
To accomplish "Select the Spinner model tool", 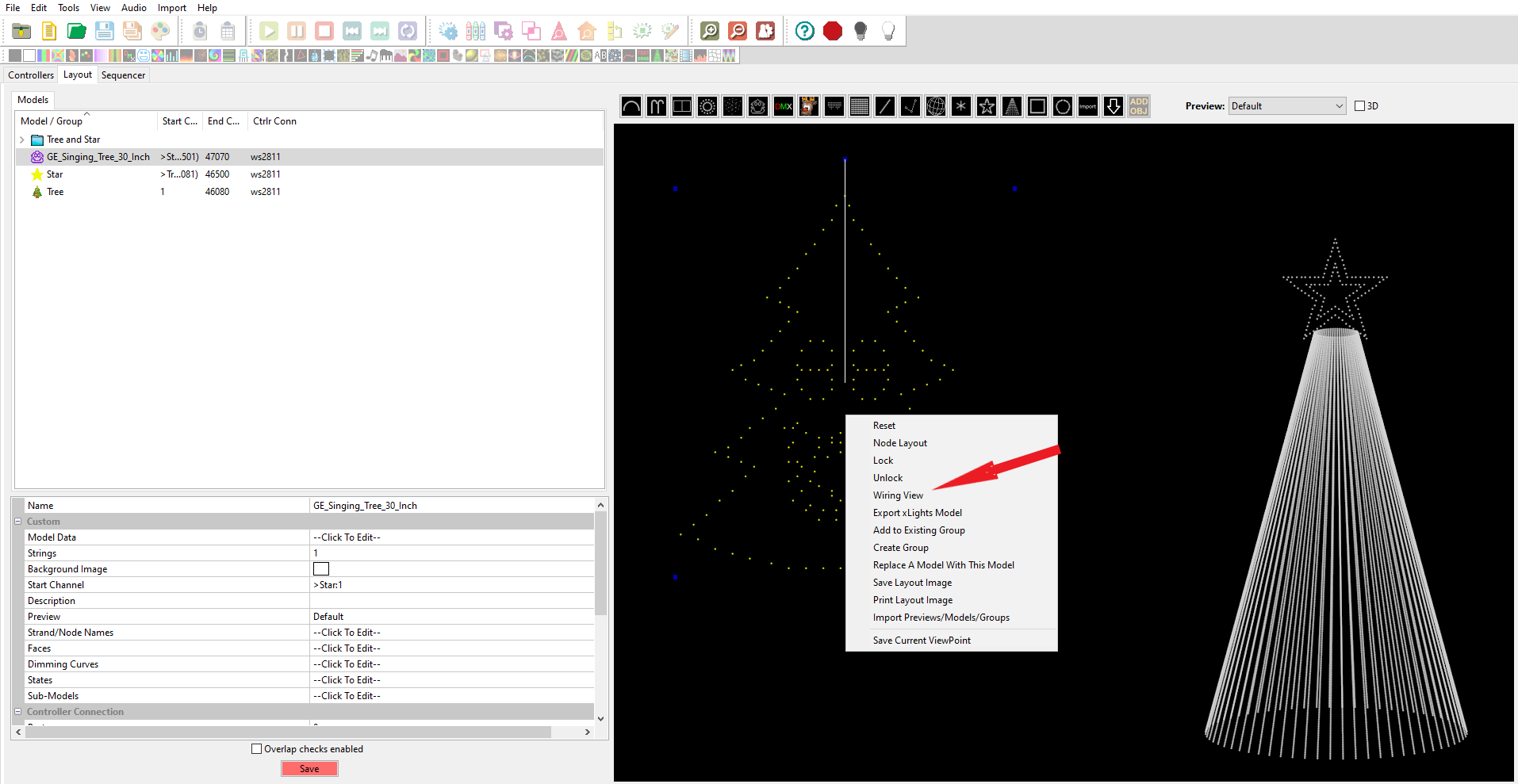I will [961, 106].
